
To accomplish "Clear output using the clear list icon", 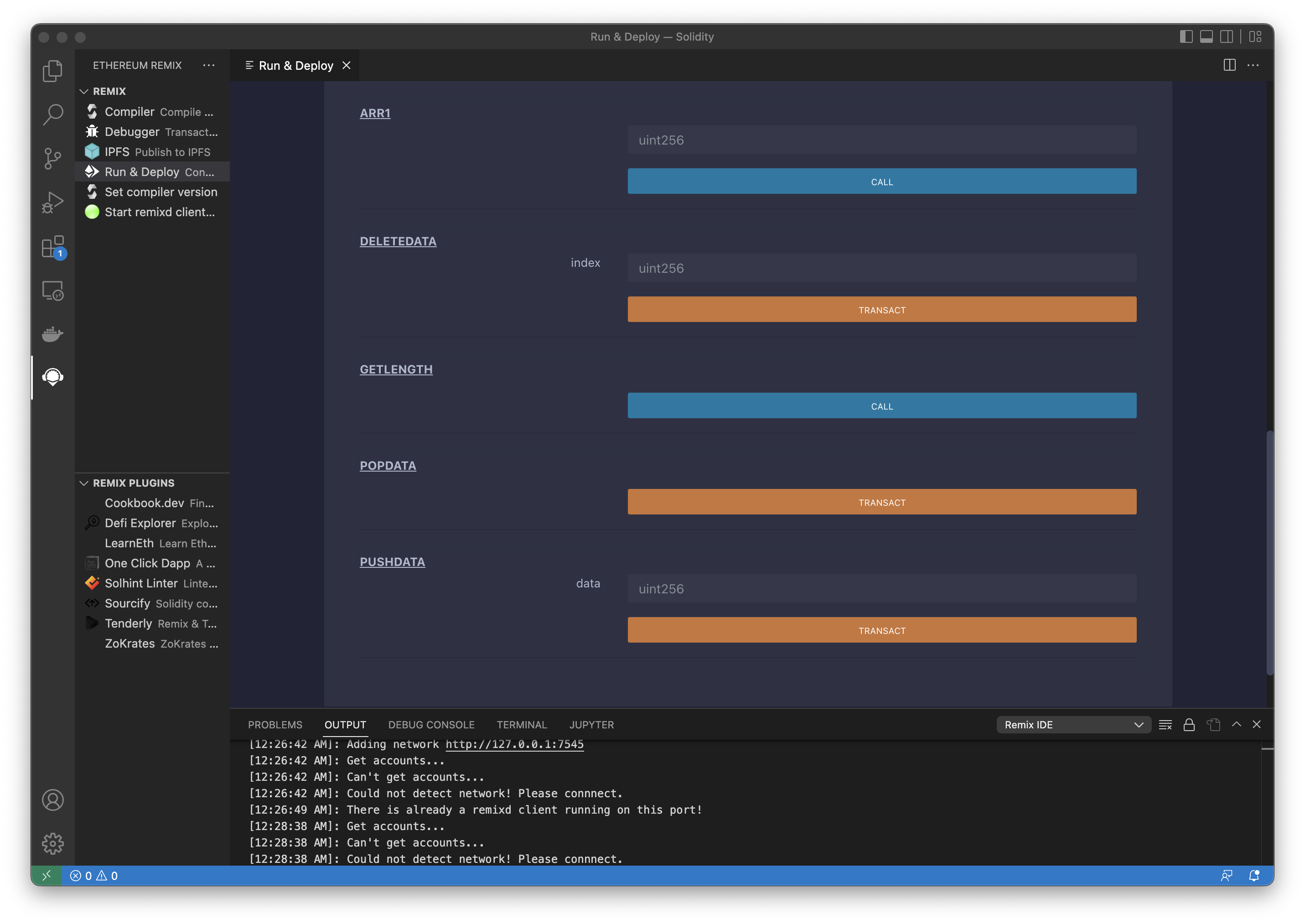I will pos(1165,724).
